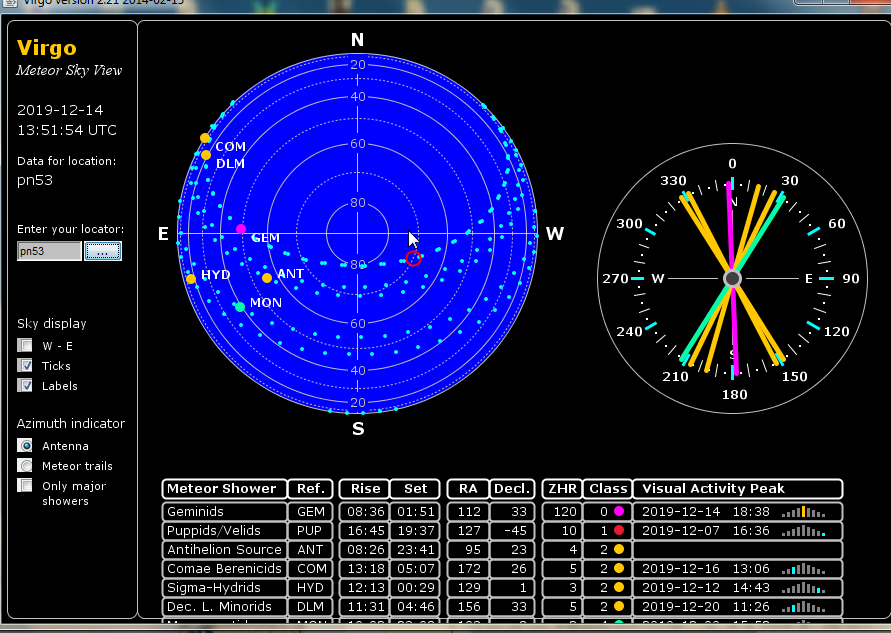Viewport: 891px width, 633px height.
Task: Click the Geminids ZHR value 120
Action: pyautogui.click(x=562, y=511)
